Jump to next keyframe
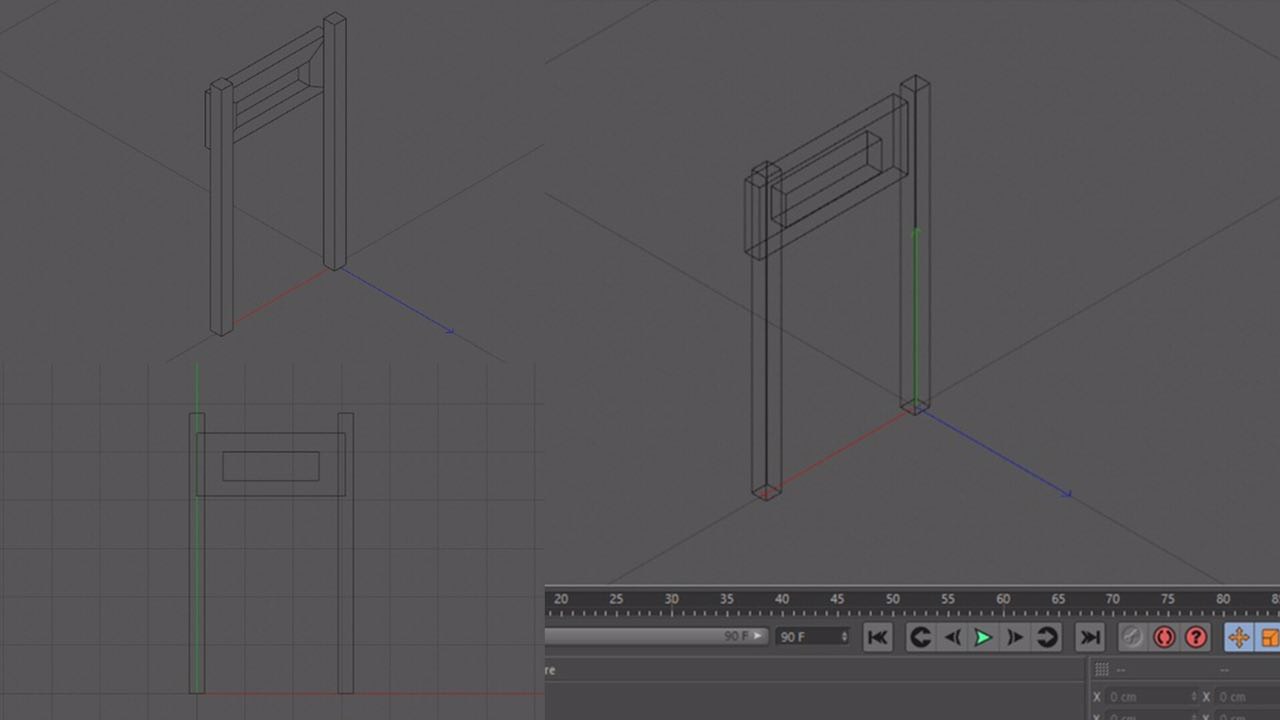The image size is (1280, 720). pyautogui.click(x=1047, y=637)
